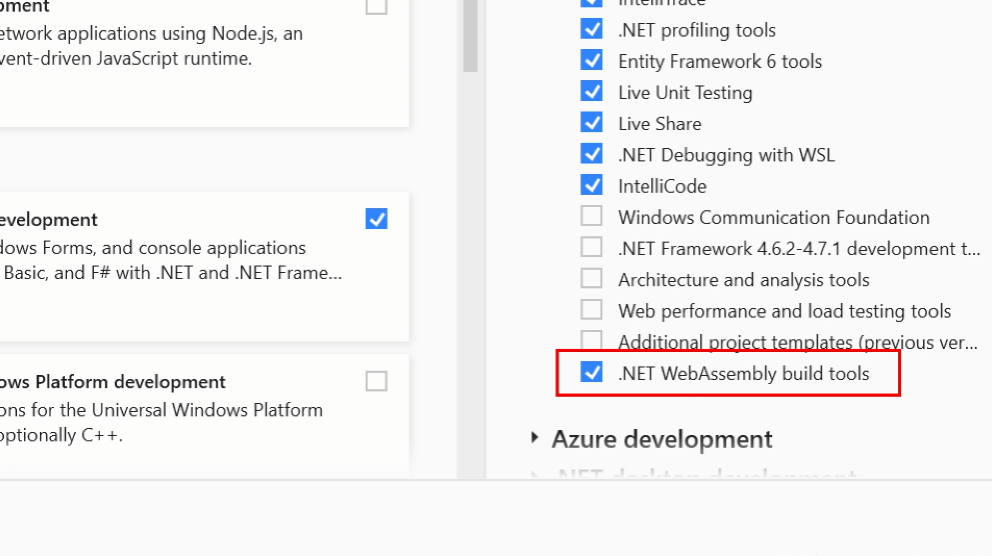Tick the Node.js workload checkbox
The height and width of the screenshot is (556, 992).
[x=376, y=6]
